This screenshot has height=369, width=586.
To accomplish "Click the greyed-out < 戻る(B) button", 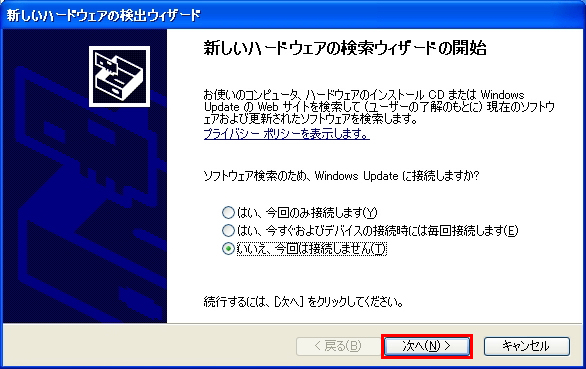I will [338, 346].
